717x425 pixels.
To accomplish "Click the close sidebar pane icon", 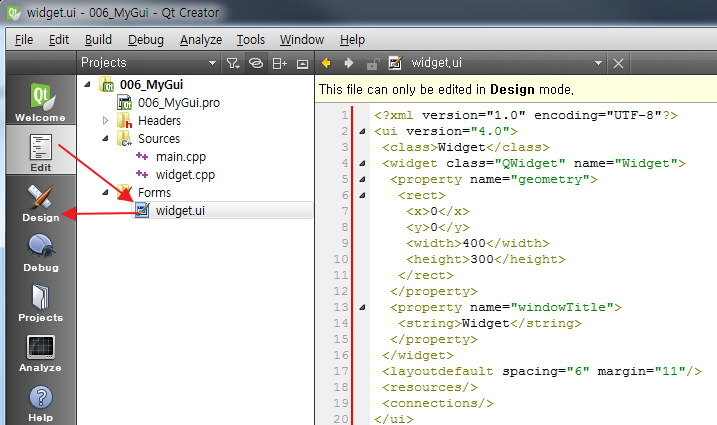I will 302,63.
